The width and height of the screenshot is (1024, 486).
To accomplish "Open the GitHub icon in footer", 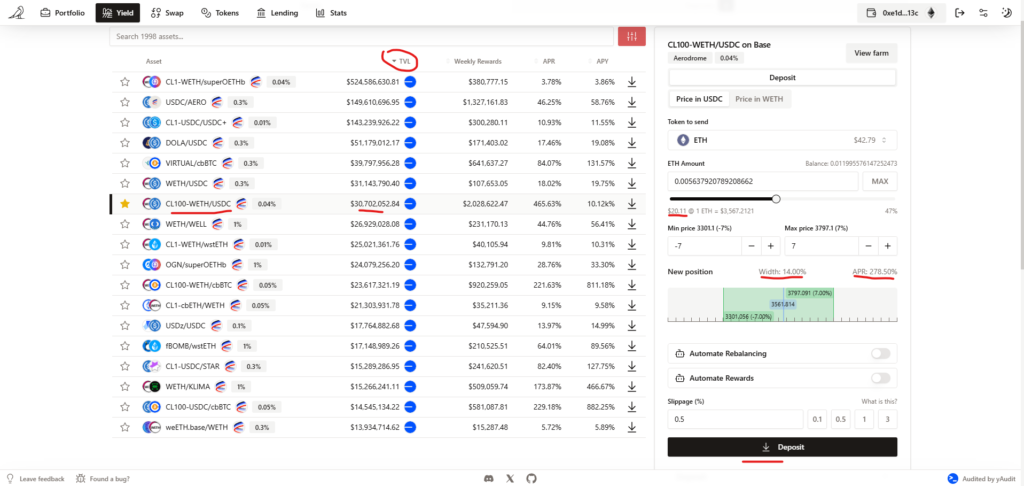I will point(531,479).
